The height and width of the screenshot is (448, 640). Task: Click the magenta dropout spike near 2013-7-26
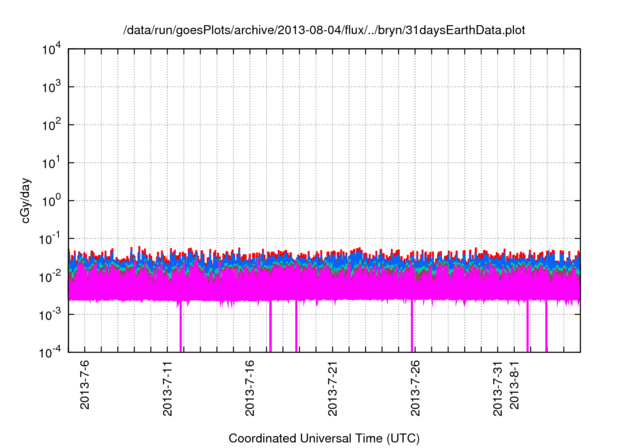[x=412, y=326]
